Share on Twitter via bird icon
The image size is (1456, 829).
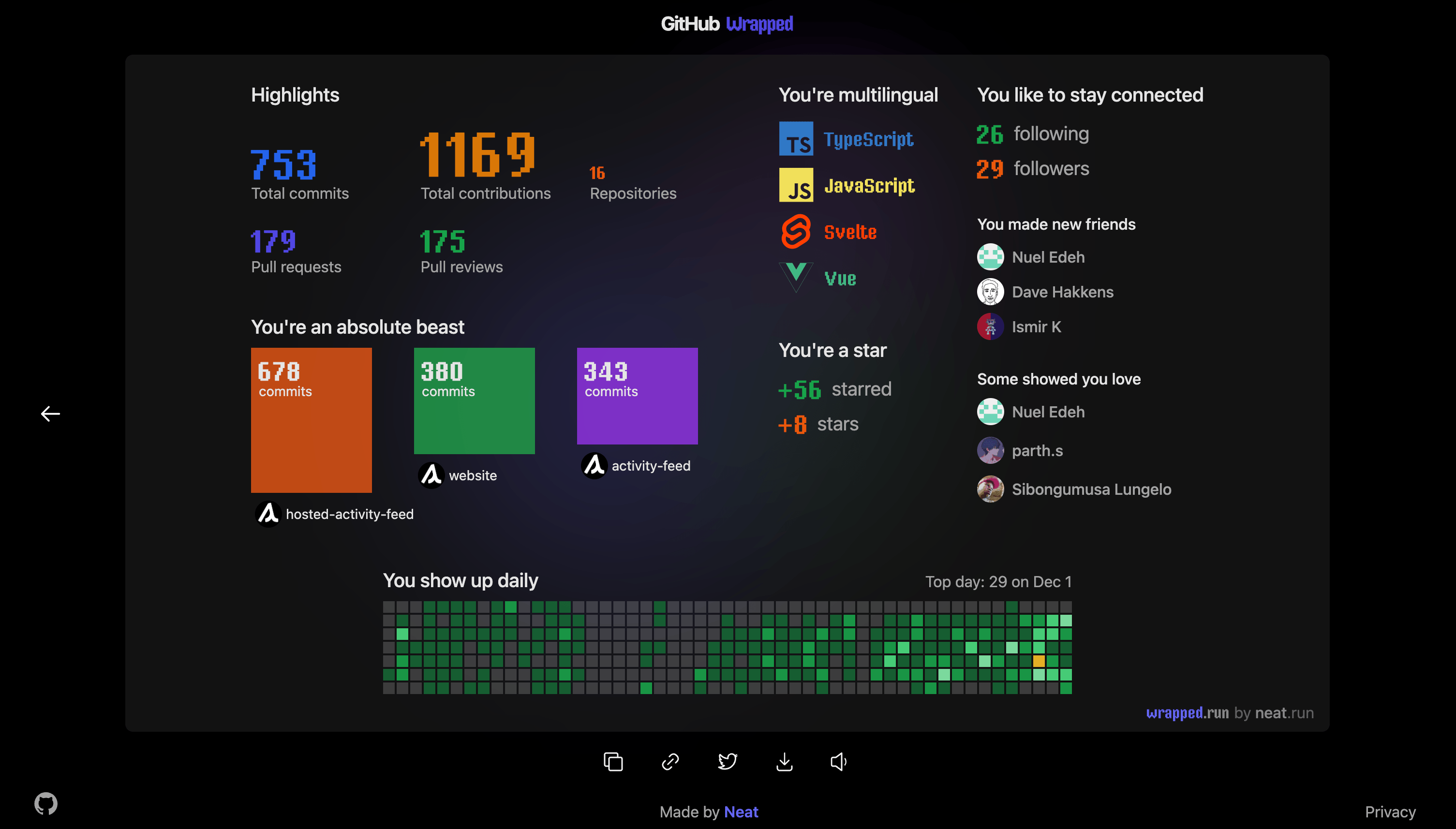coord(727,762)
